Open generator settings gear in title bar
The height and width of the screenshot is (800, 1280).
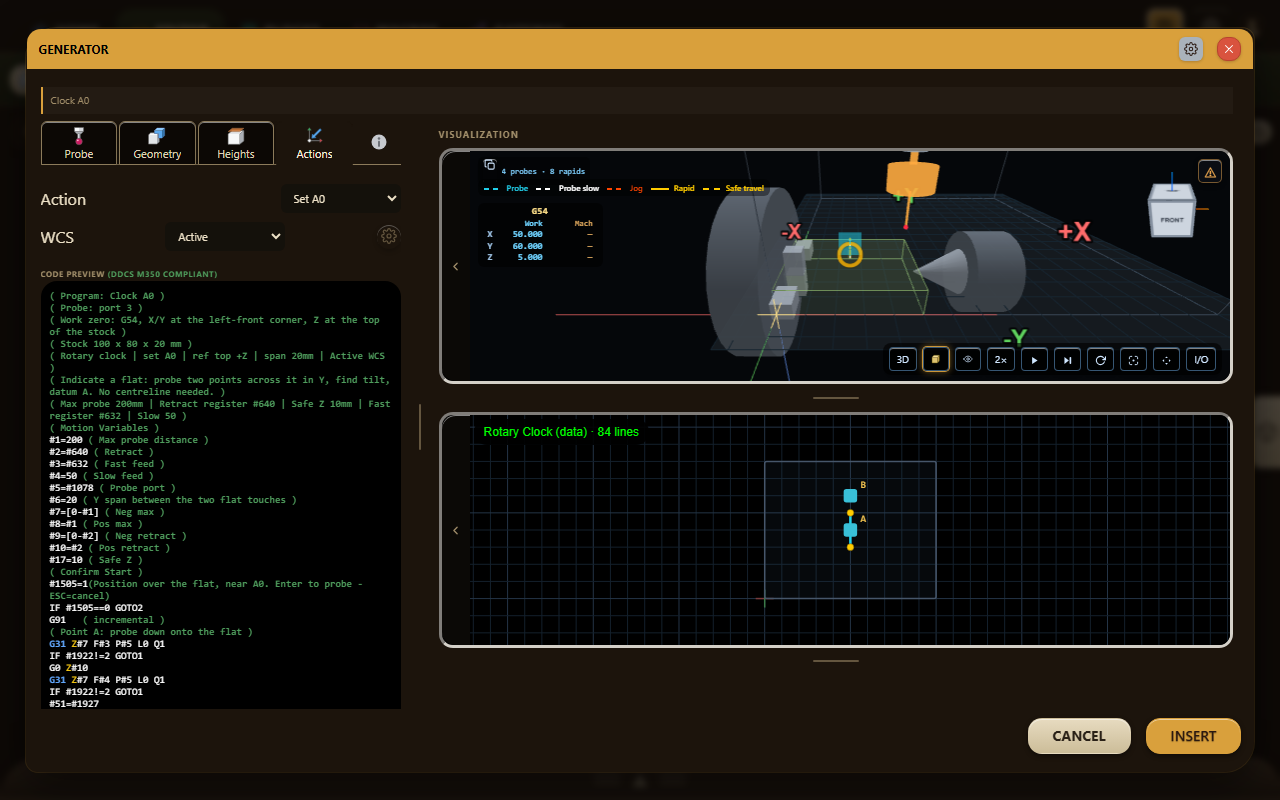(1191, 49)
